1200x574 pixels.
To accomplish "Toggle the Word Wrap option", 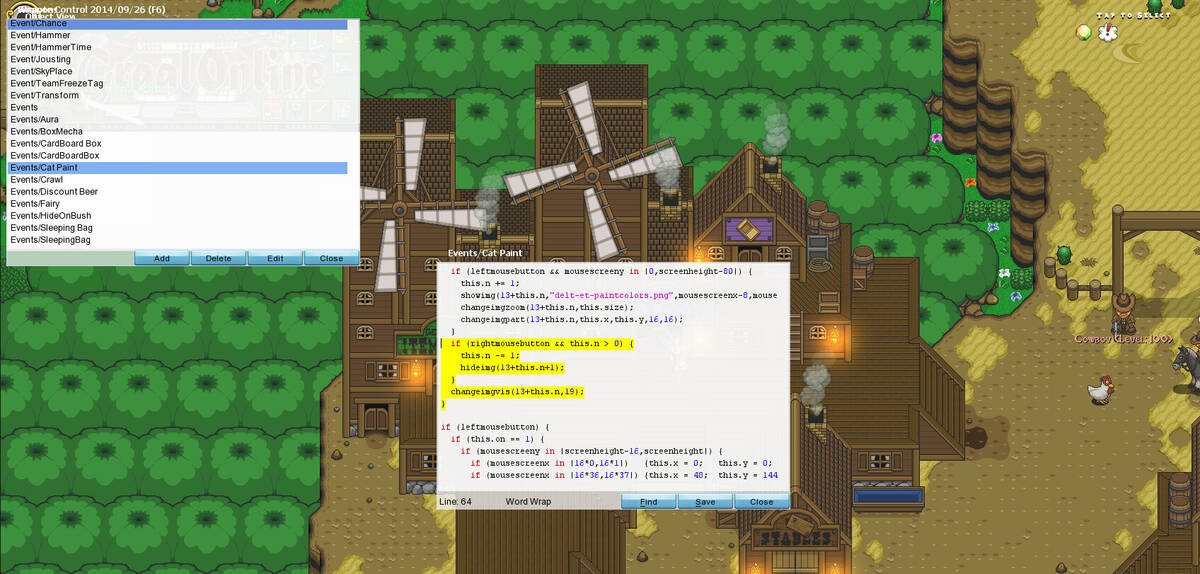I will pyautogui.click(x=528, y=501).
